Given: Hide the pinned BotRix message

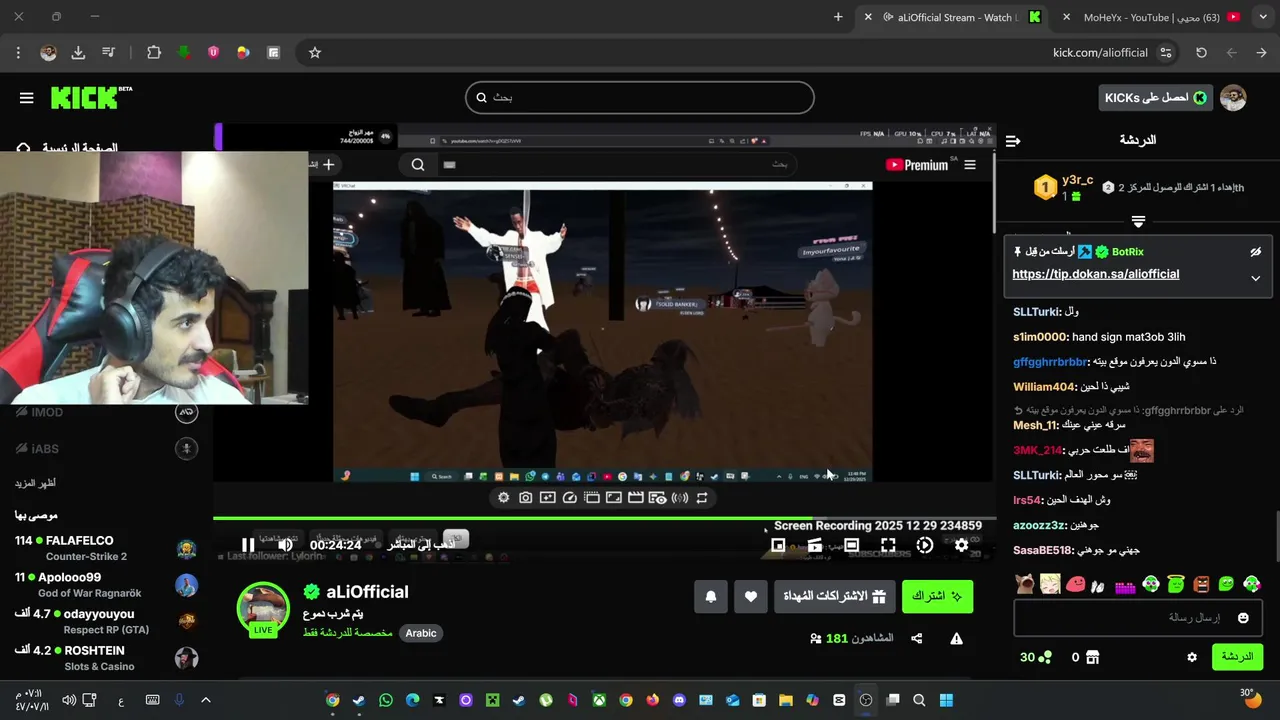Looking at the screenshot, I should (1256, 252).
